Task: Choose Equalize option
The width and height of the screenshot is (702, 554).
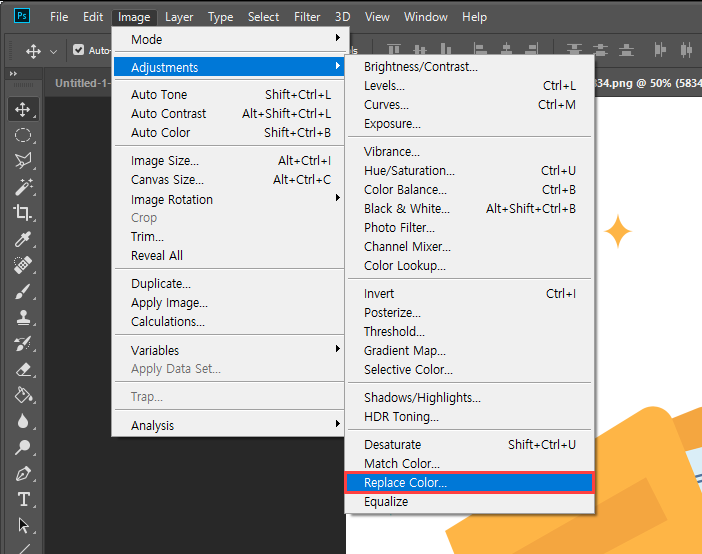Action: click(x=469, y=502)
